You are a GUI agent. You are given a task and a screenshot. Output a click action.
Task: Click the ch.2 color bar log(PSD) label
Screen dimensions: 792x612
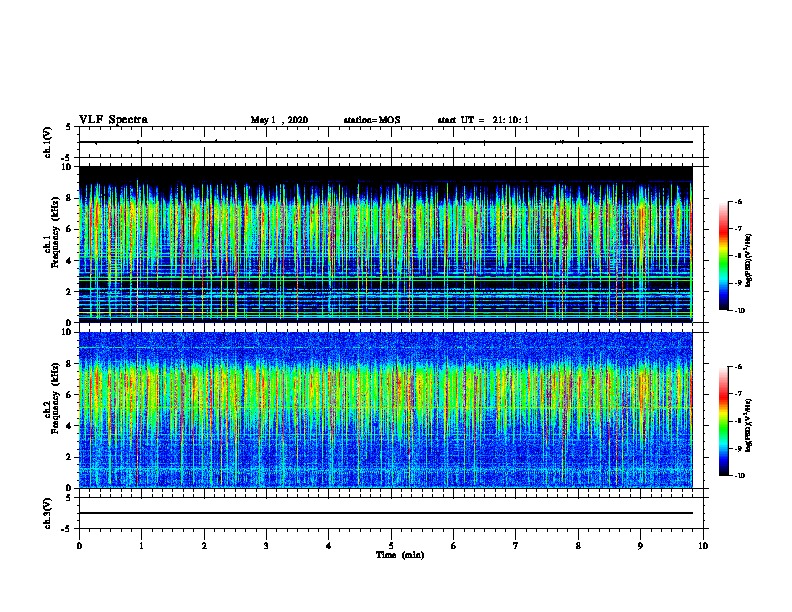pyautogui.click(x=749, y=425)
